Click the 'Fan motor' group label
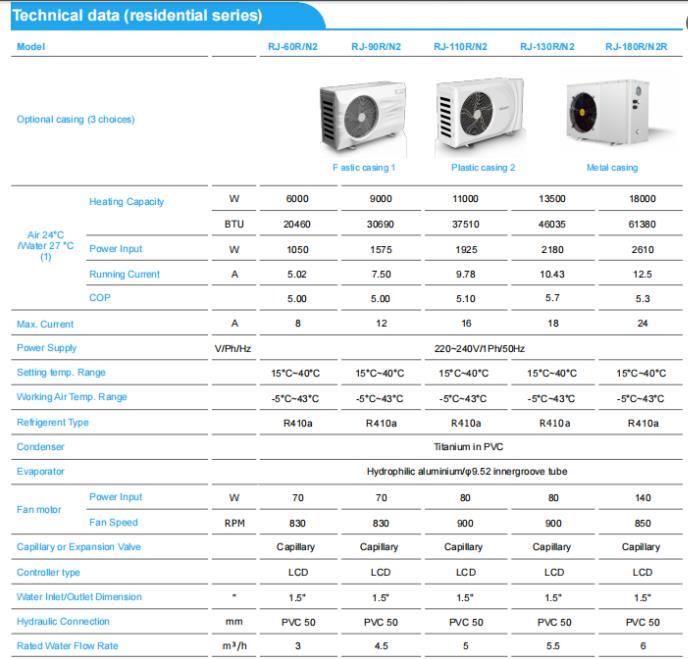Image resolution: width=688 pixels, height=659 pixels. click(x=39, y=510)
